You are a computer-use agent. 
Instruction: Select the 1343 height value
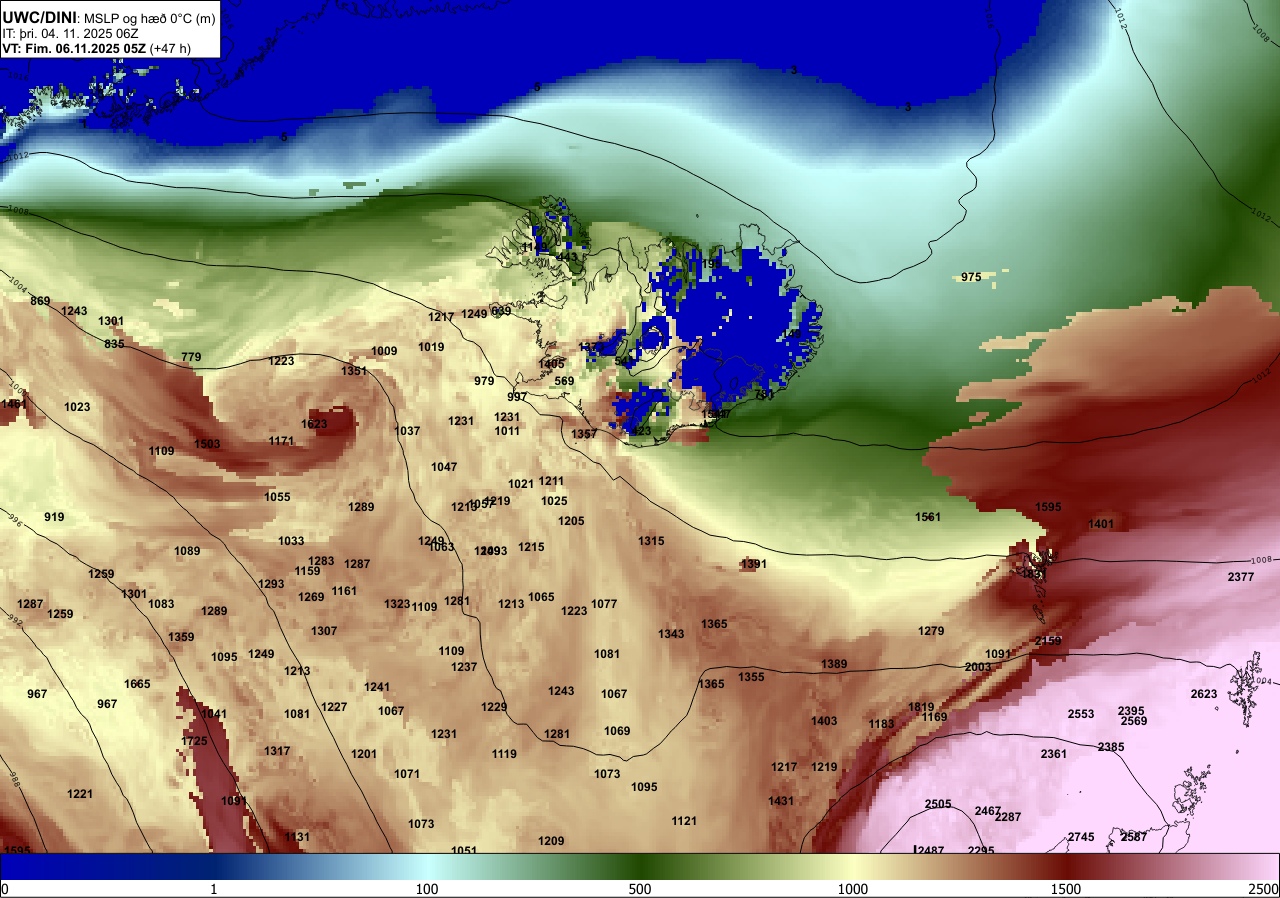[x=671, y=634]
